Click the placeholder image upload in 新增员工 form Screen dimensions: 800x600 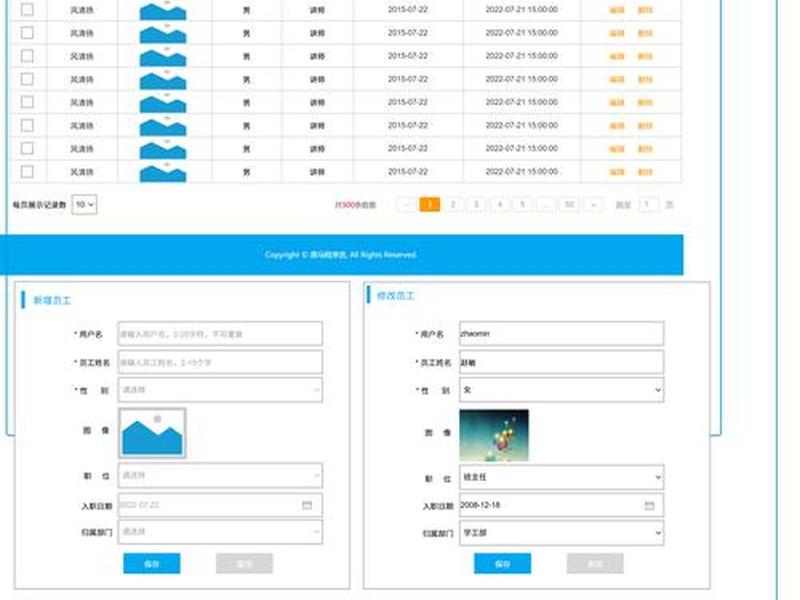[152, 433]
